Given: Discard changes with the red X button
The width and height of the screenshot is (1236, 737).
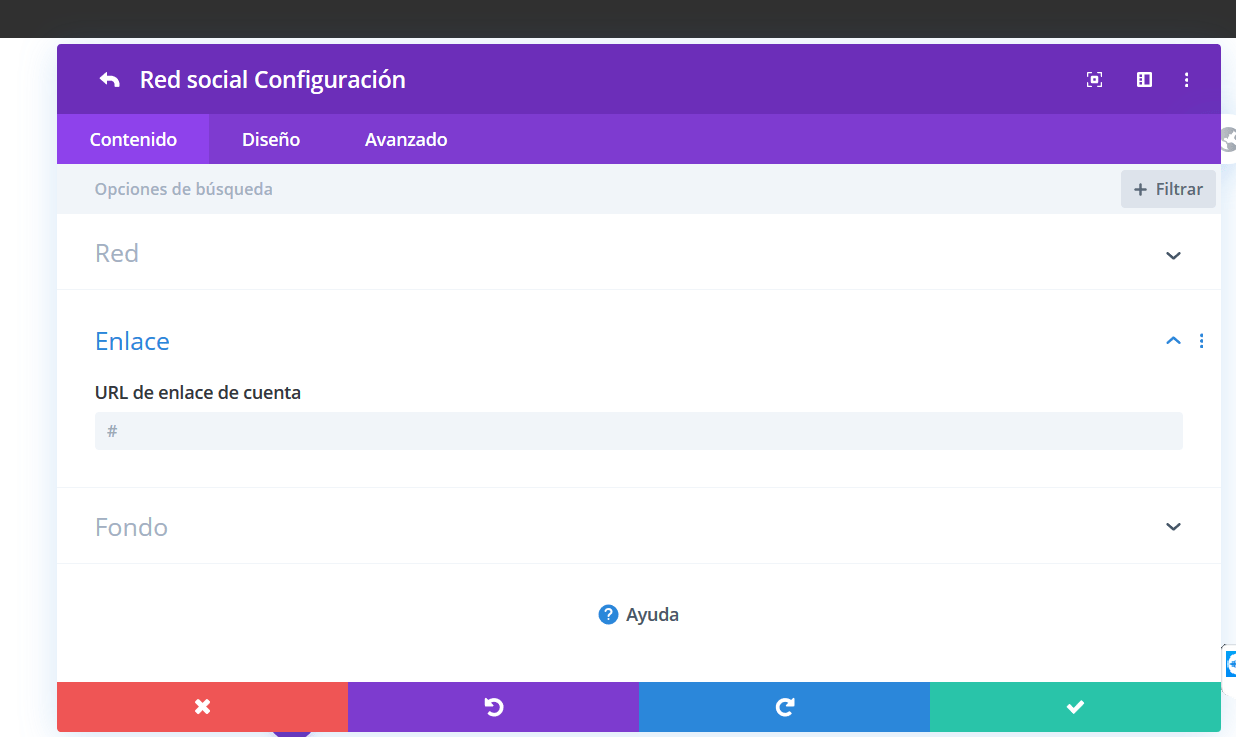Looking at the screenshot, I should (202, 707).
